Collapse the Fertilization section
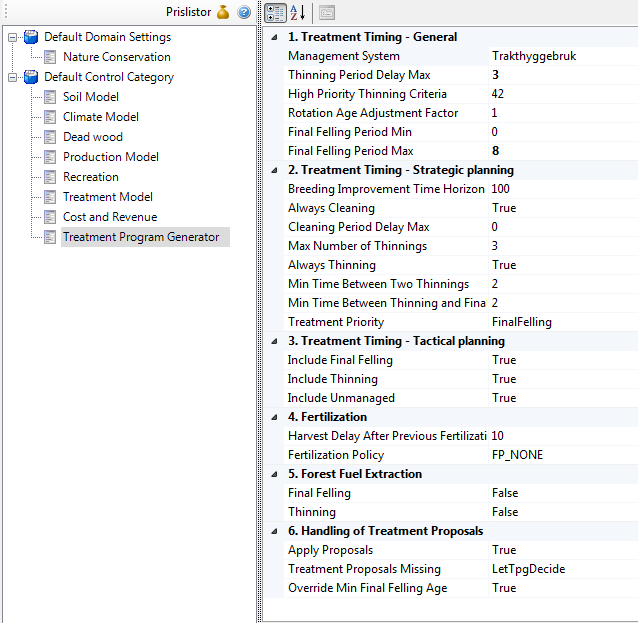This screenshot has width=638, height=623. [275, 417]
